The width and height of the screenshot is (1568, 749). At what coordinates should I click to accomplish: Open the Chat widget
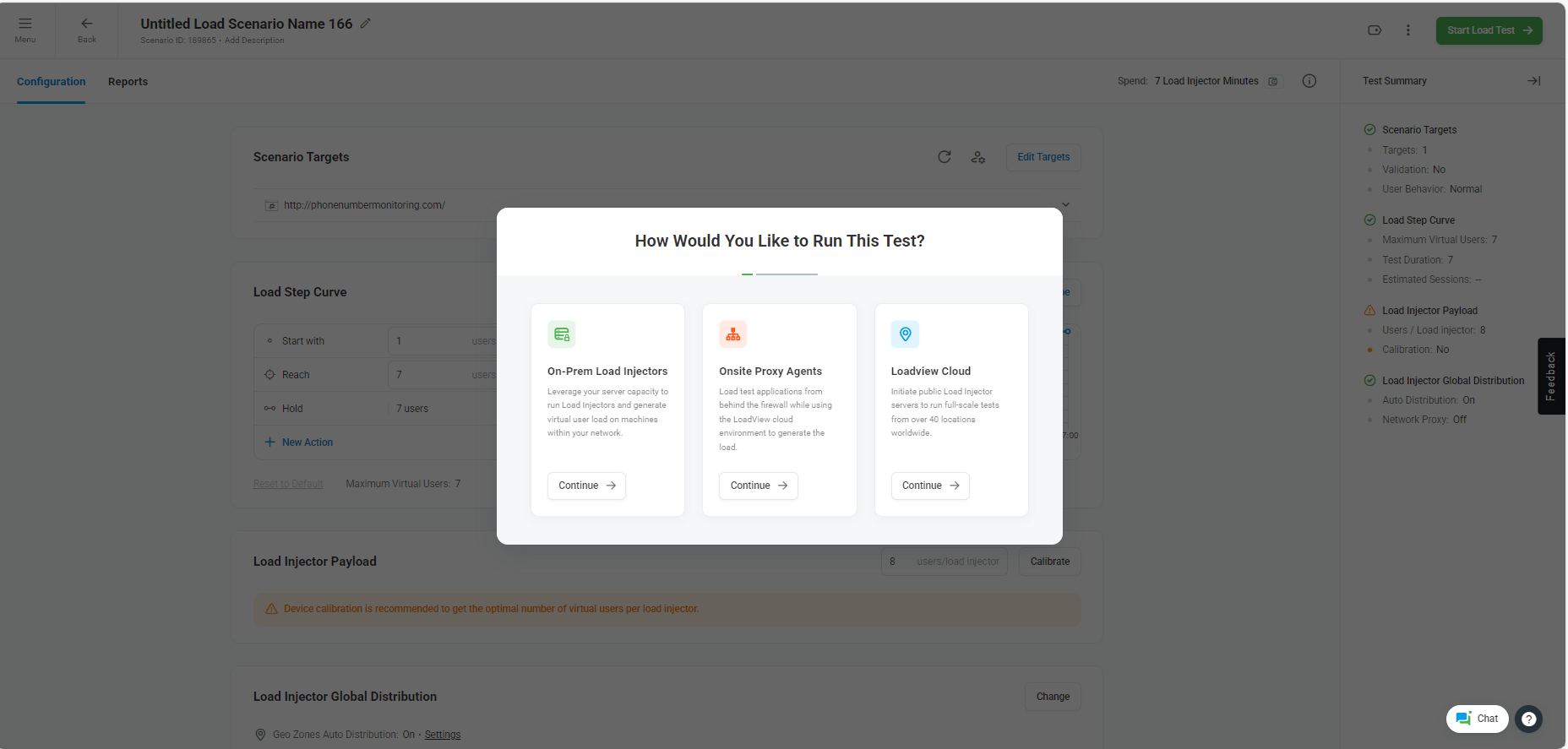tap(1478, 719)
